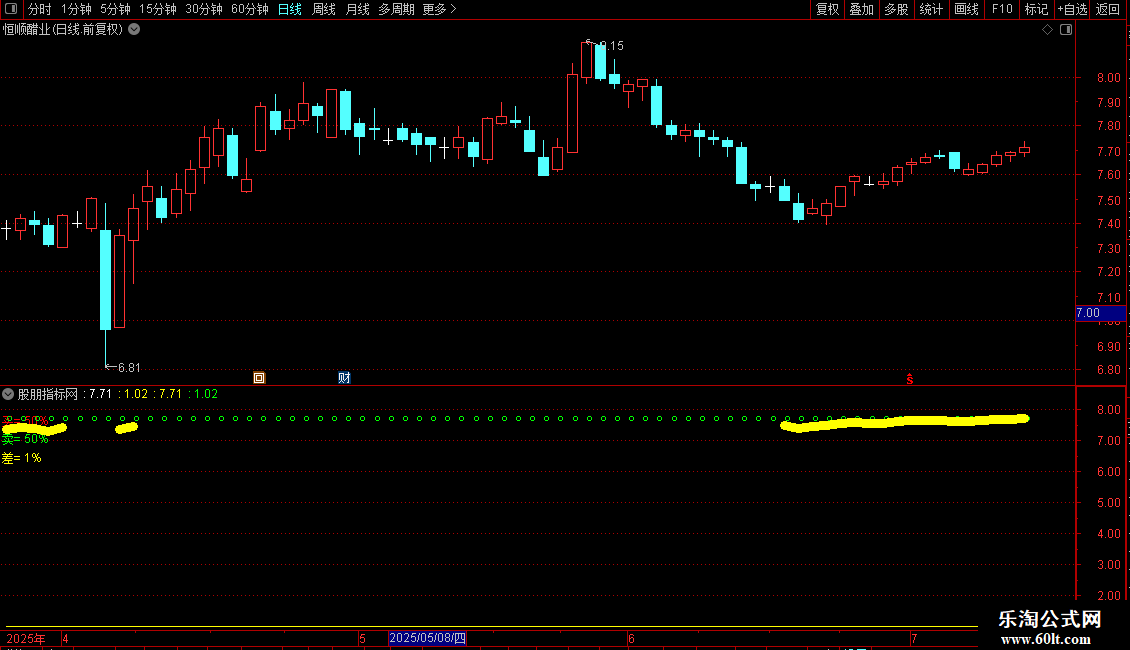Click the diamond icon at chart top-right
Screen dimensions: 1130x650
click(1048, 30)
